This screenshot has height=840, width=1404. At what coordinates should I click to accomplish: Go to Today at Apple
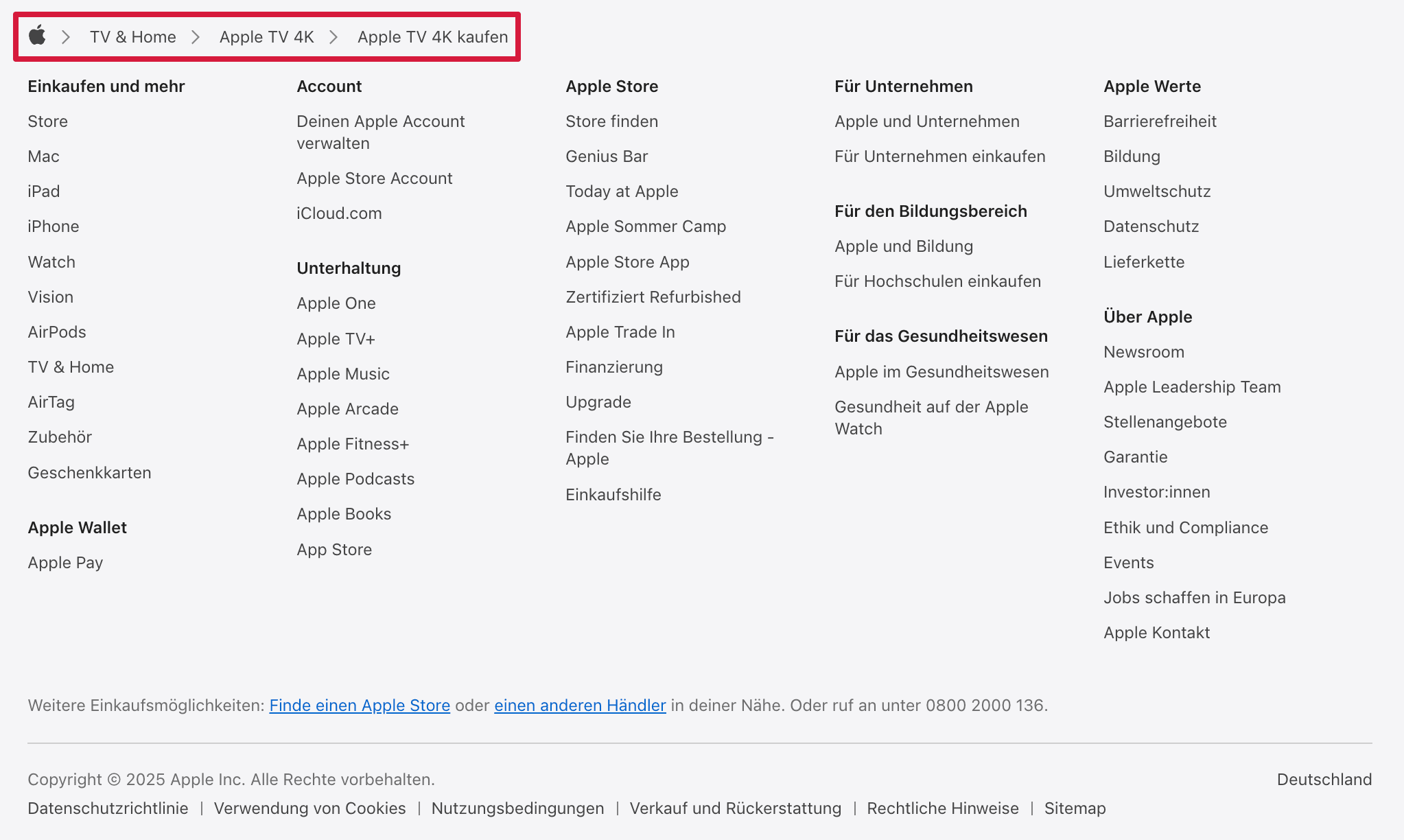622,191
